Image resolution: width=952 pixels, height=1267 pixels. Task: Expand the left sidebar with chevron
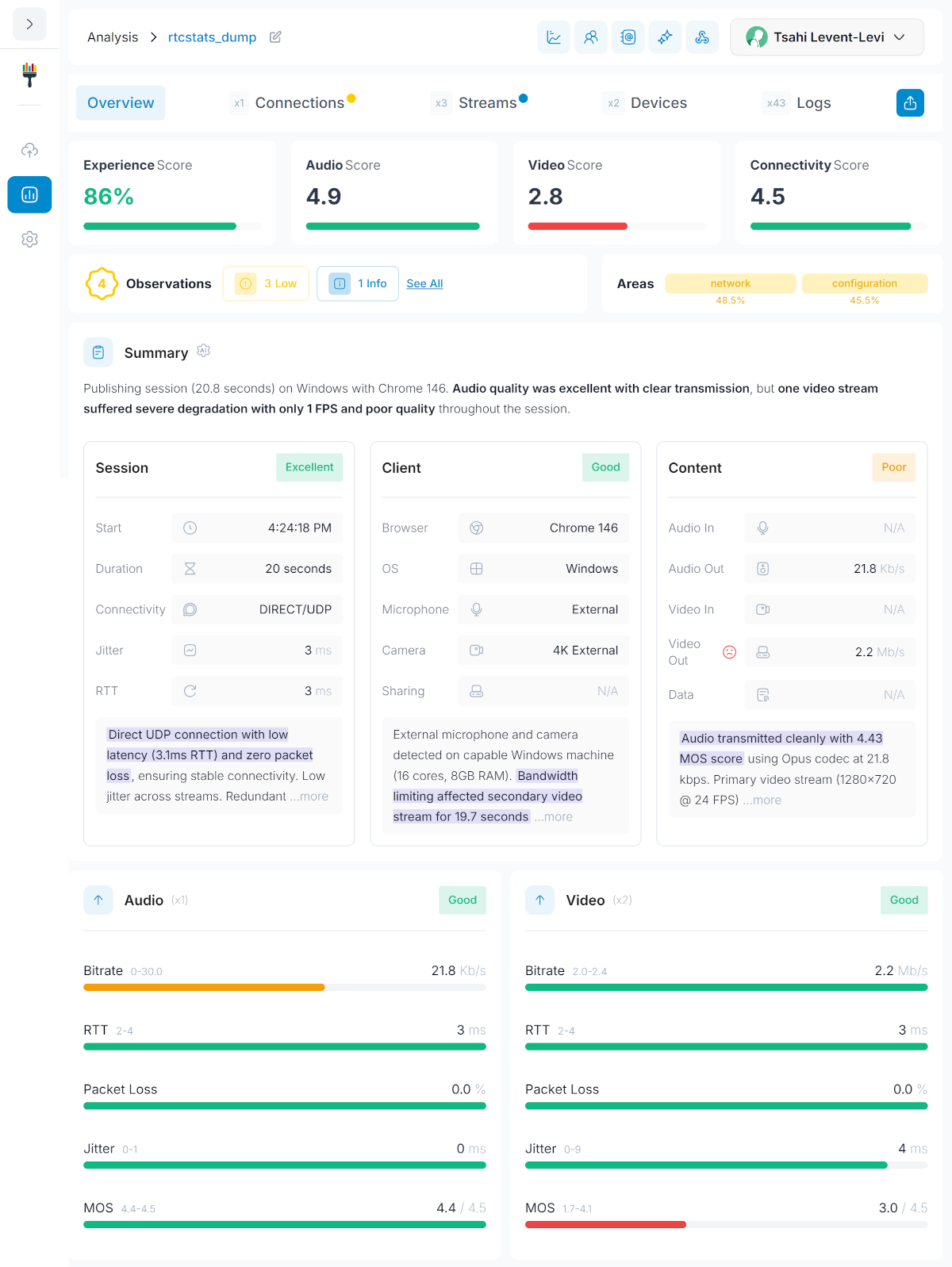[x=29, y=25]
